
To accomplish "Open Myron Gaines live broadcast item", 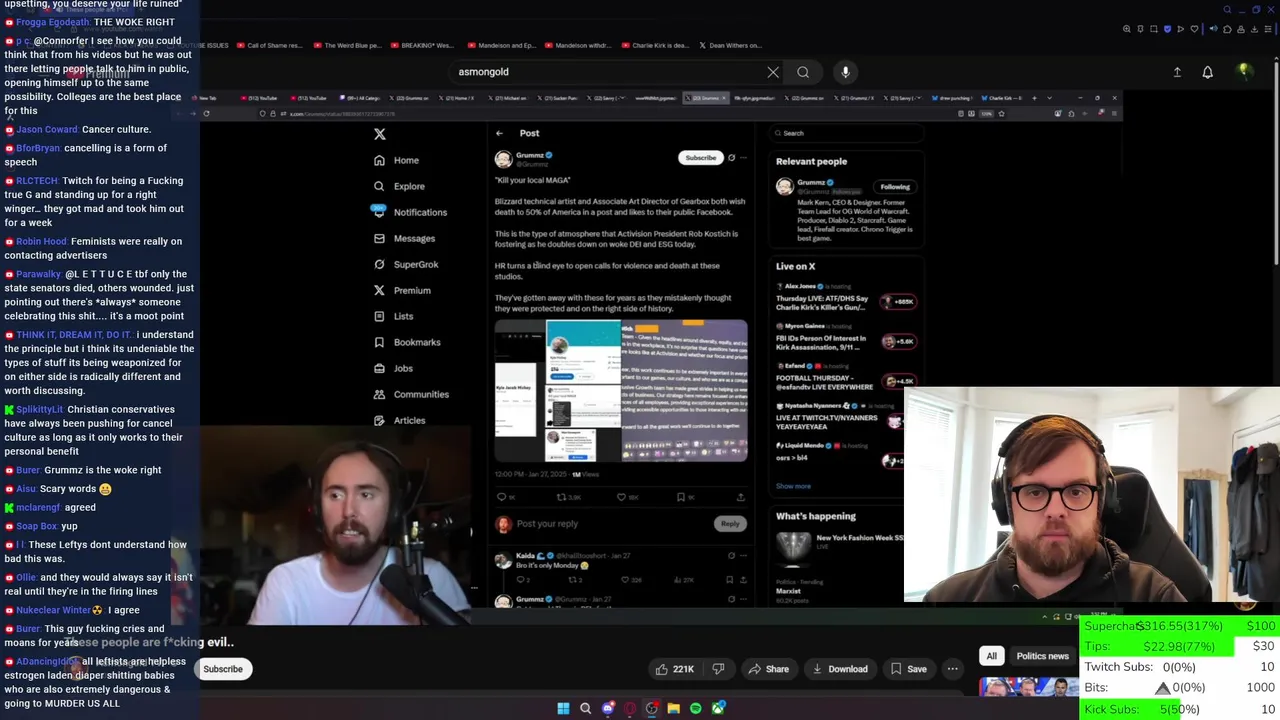I will (x=846, y=337).
